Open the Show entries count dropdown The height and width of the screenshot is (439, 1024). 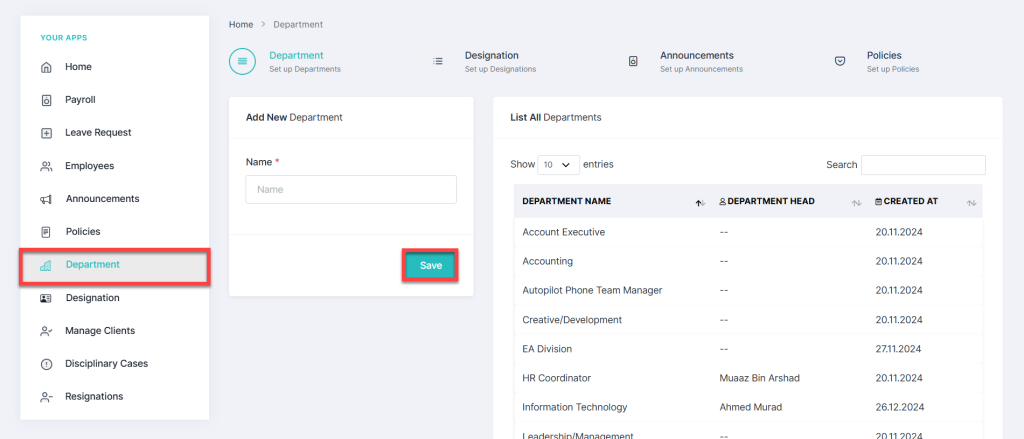coord(558,165)
